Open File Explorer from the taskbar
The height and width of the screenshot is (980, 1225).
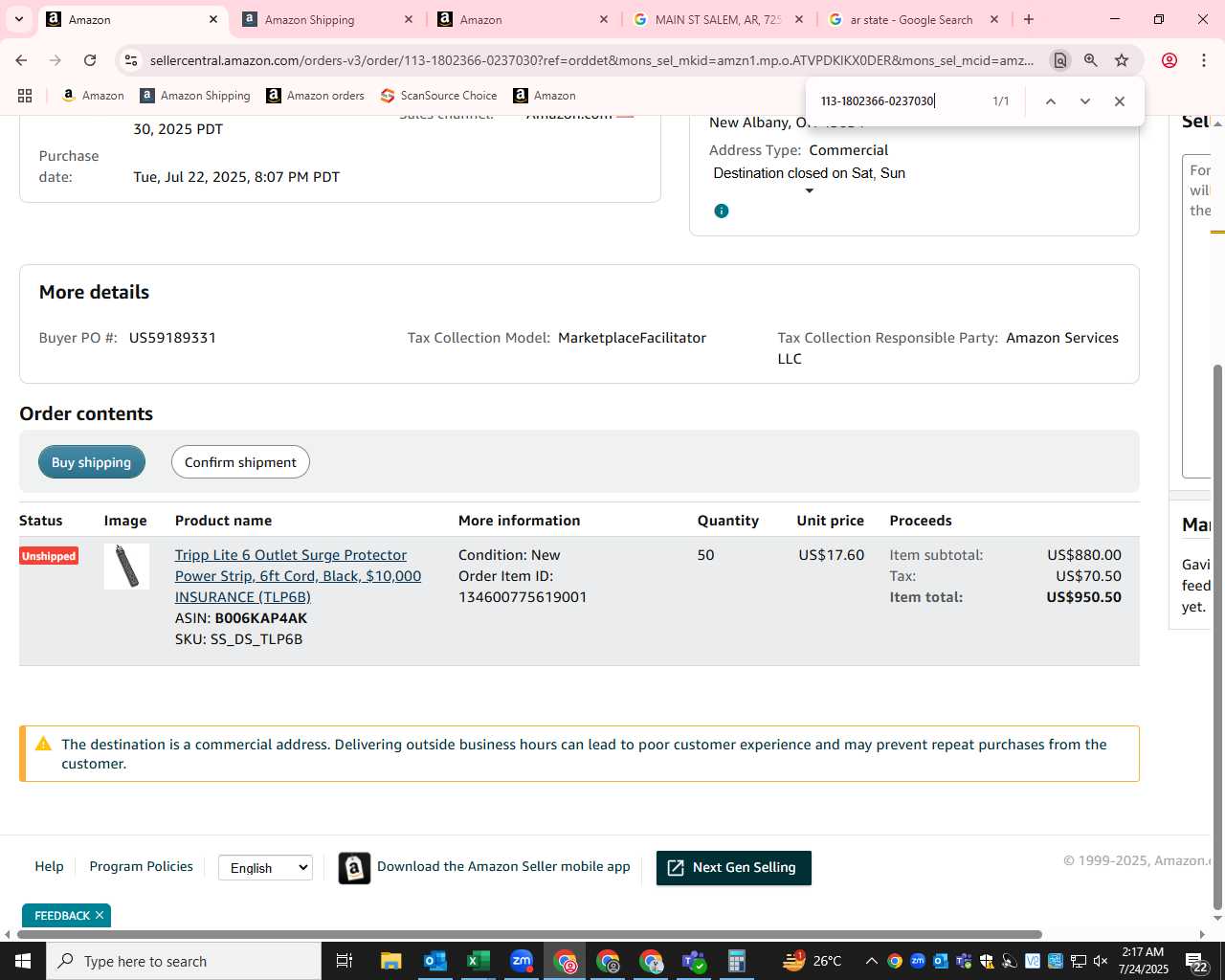point(390,961)
